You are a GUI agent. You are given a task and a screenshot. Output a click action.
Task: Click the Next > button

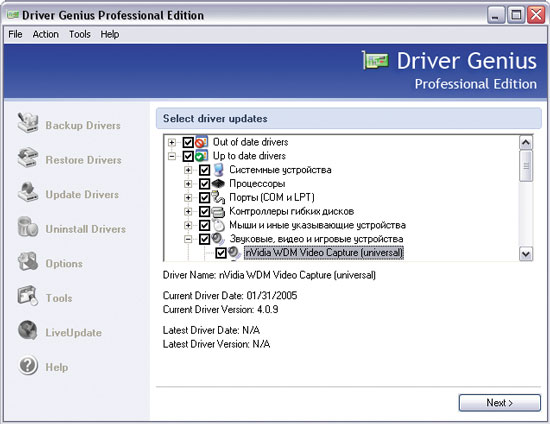(x=499, y=403)
